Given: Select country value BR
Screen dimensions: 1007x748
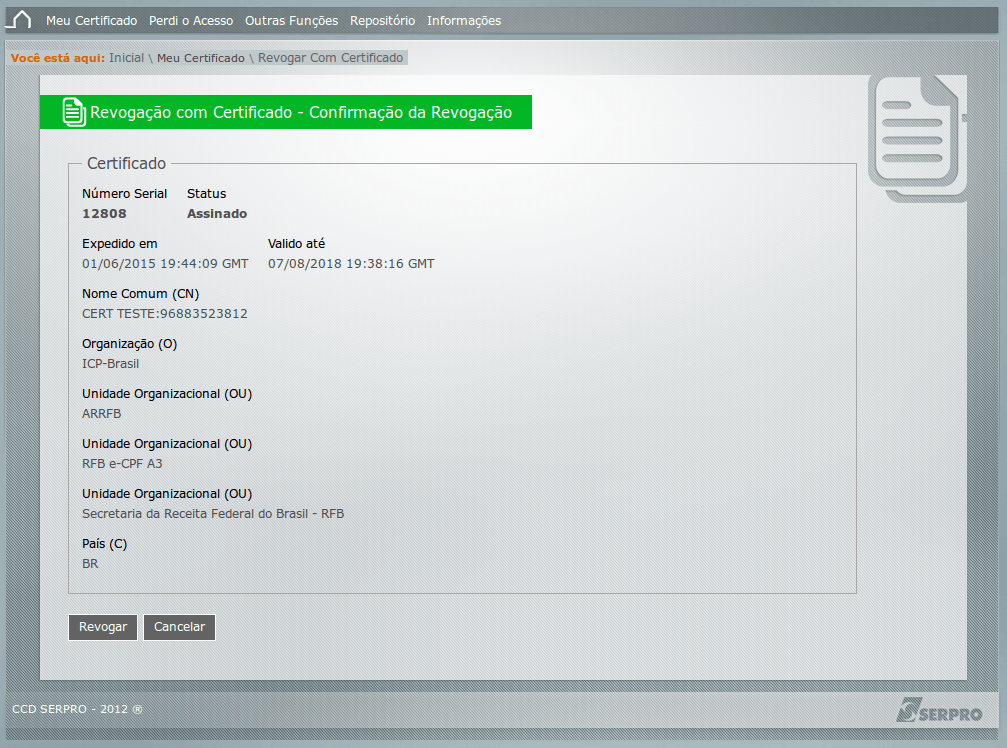Looking at the screenshot, I should coord(90,564).
